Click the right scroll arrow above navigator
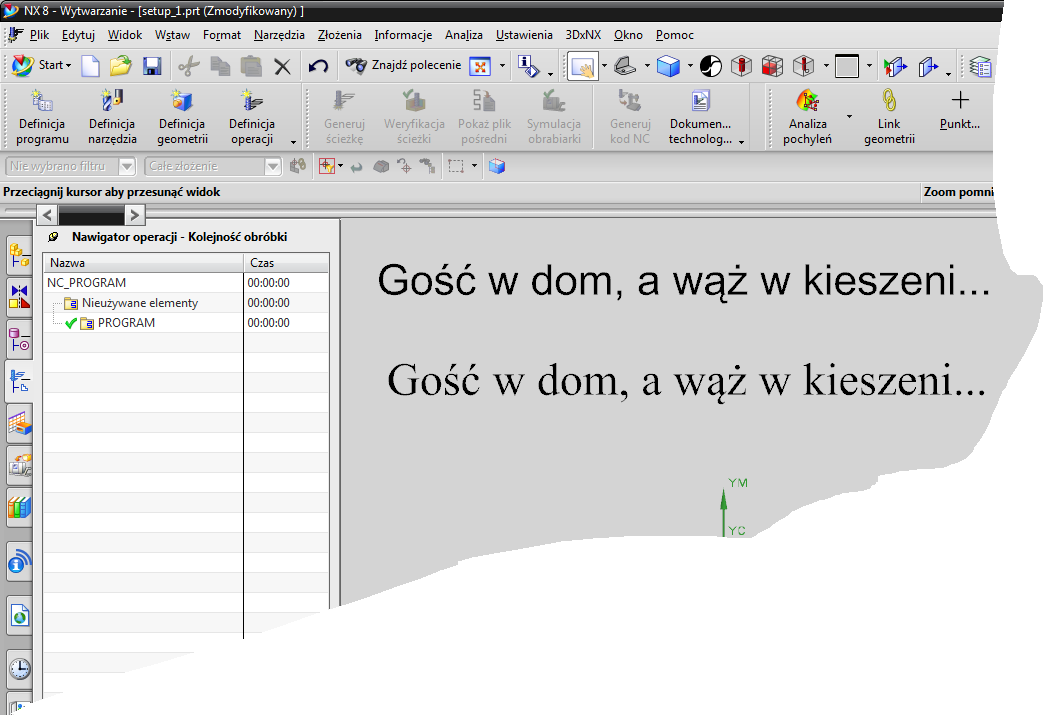 point(134,215)
